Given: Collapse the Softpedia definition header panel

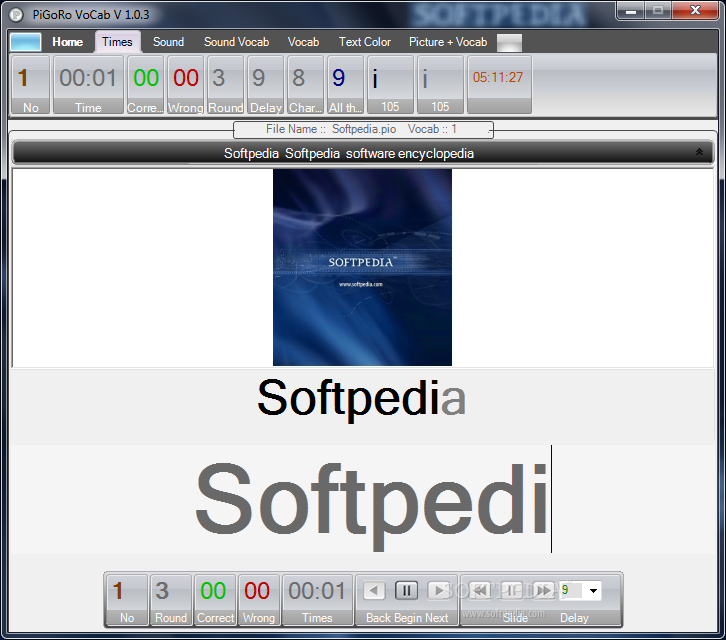Looking at the screenshot, I should pyautogui.click(x=699, y=152).
